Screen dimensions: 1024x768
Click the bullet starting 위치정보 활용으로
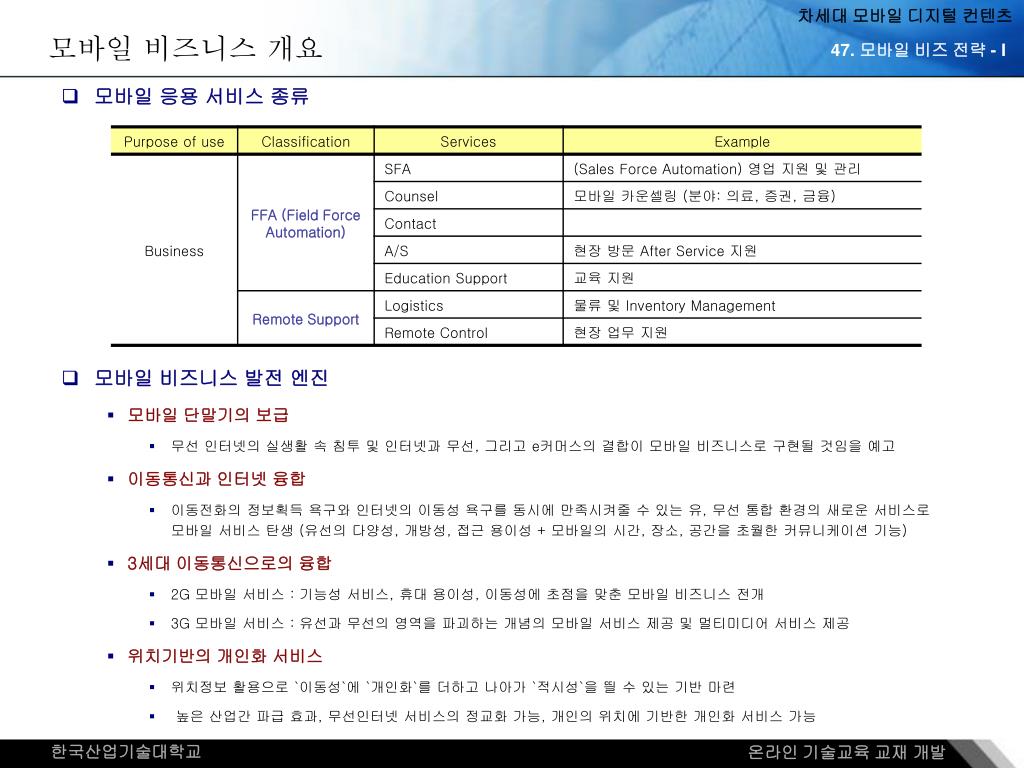tap(453, 687)
